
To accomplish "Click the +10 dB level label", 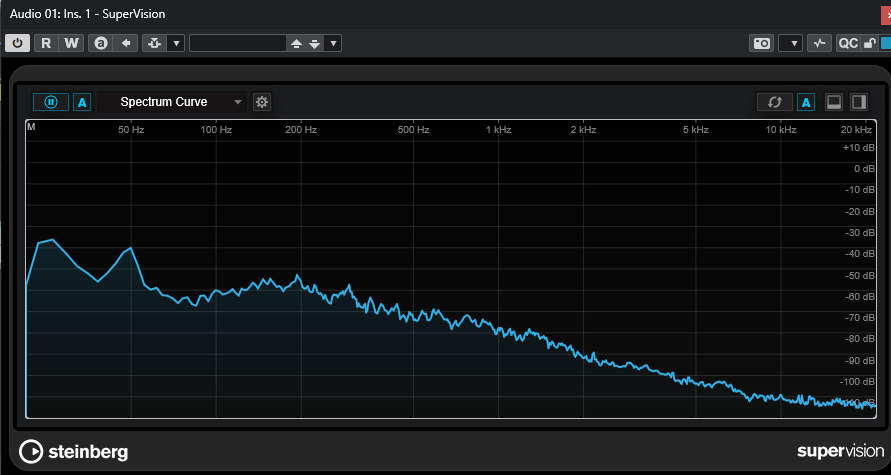I will coord(859,148).
